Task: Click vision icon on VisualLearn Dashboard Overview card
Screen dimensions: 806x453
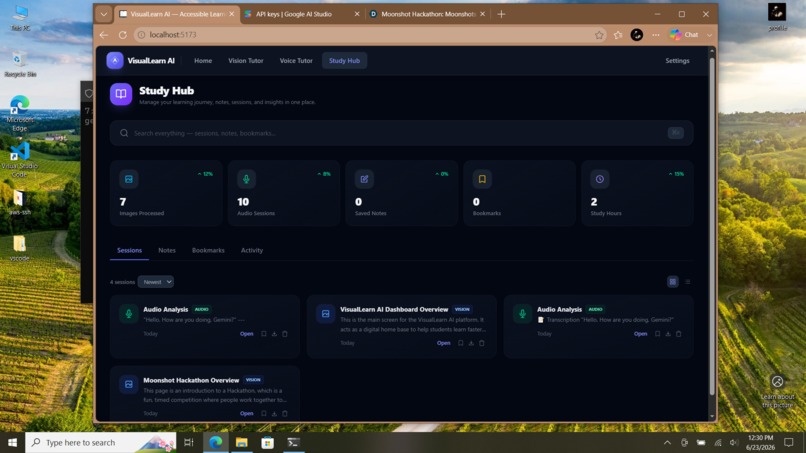Action: click(x=325, y=314)
